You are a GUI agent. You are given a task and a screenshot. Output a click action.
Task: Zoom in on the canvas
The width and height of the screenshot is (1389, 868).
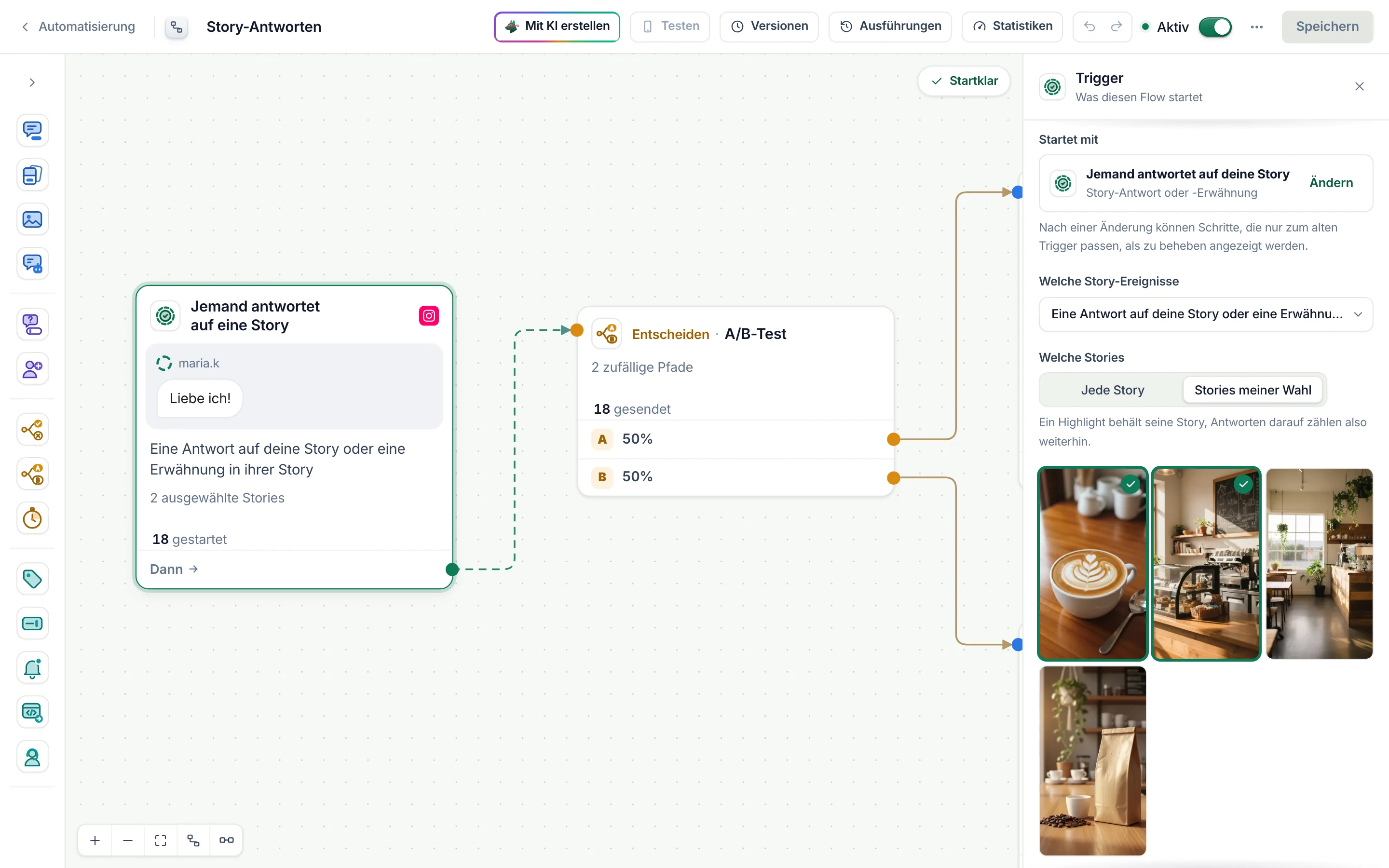(x=95, y=841)
